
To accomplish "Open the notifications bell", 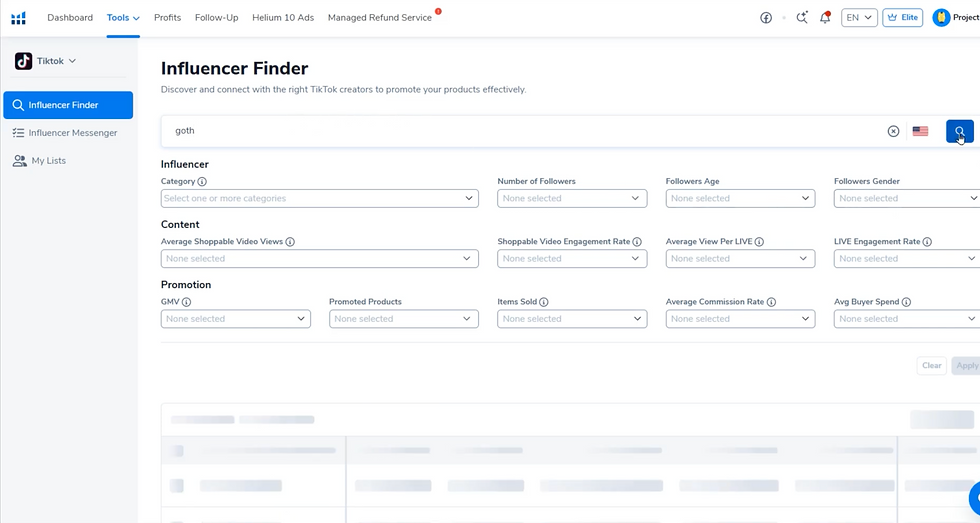I will 825,18.
